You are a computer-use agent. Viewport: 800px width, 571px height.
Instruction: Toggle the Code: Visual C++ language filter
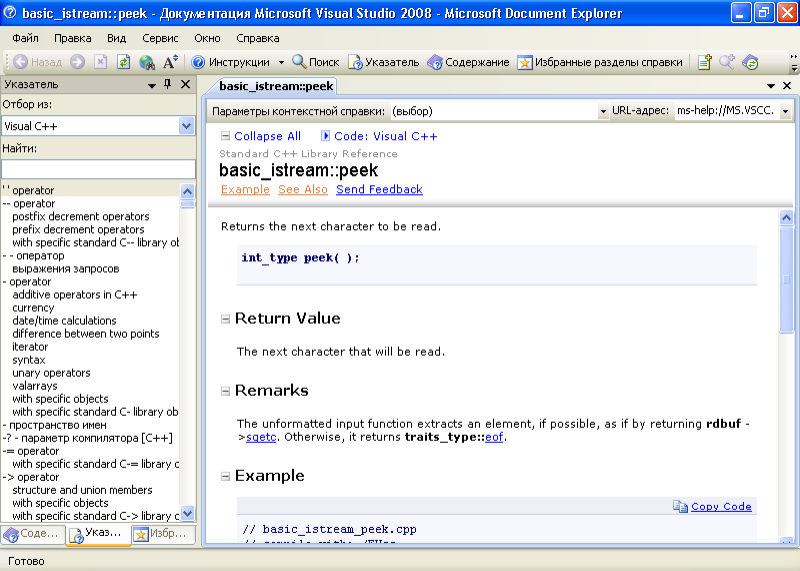point(385,136)
